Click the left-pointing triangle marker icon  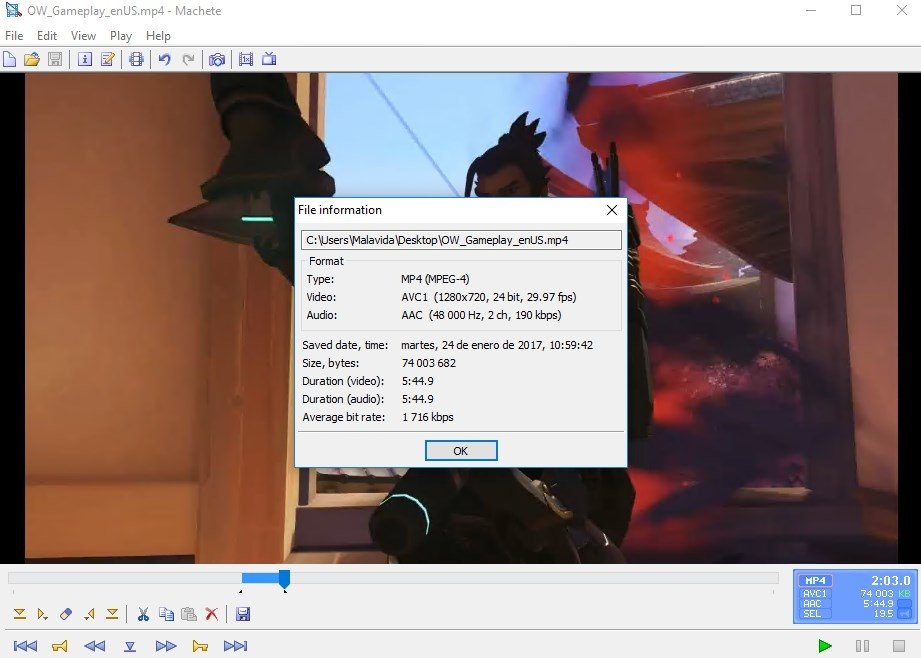(89, 615)
